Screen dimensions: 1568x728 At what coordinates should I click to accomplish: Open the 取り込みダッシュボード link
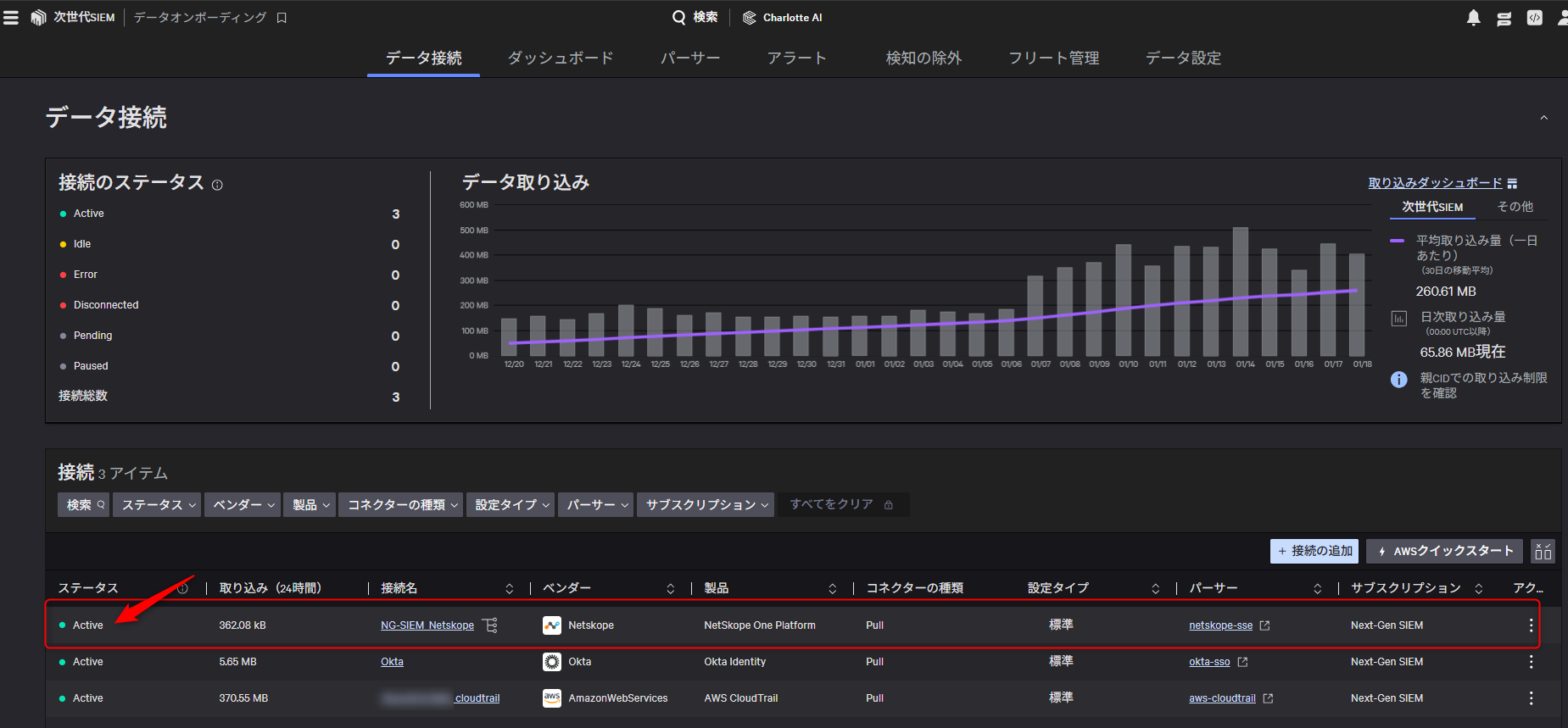pyautogui.click(x=1435, y=183)
